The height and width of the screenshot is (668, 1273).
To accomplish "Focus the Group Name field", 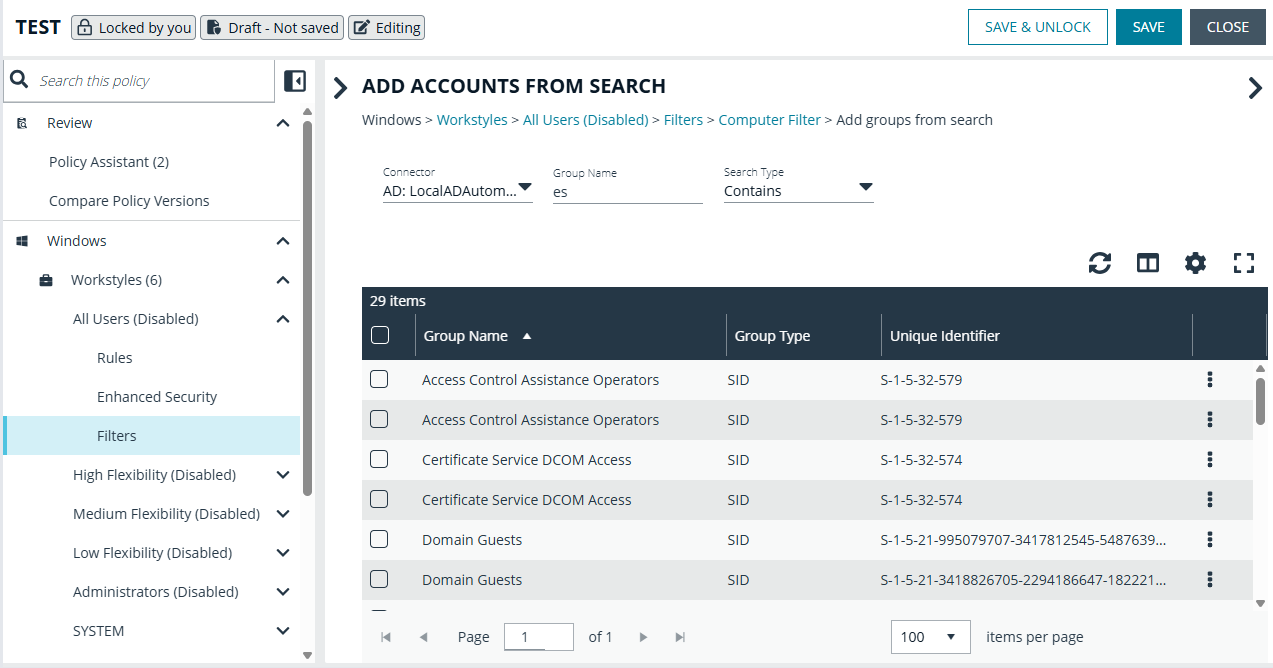I will [628, 191].
